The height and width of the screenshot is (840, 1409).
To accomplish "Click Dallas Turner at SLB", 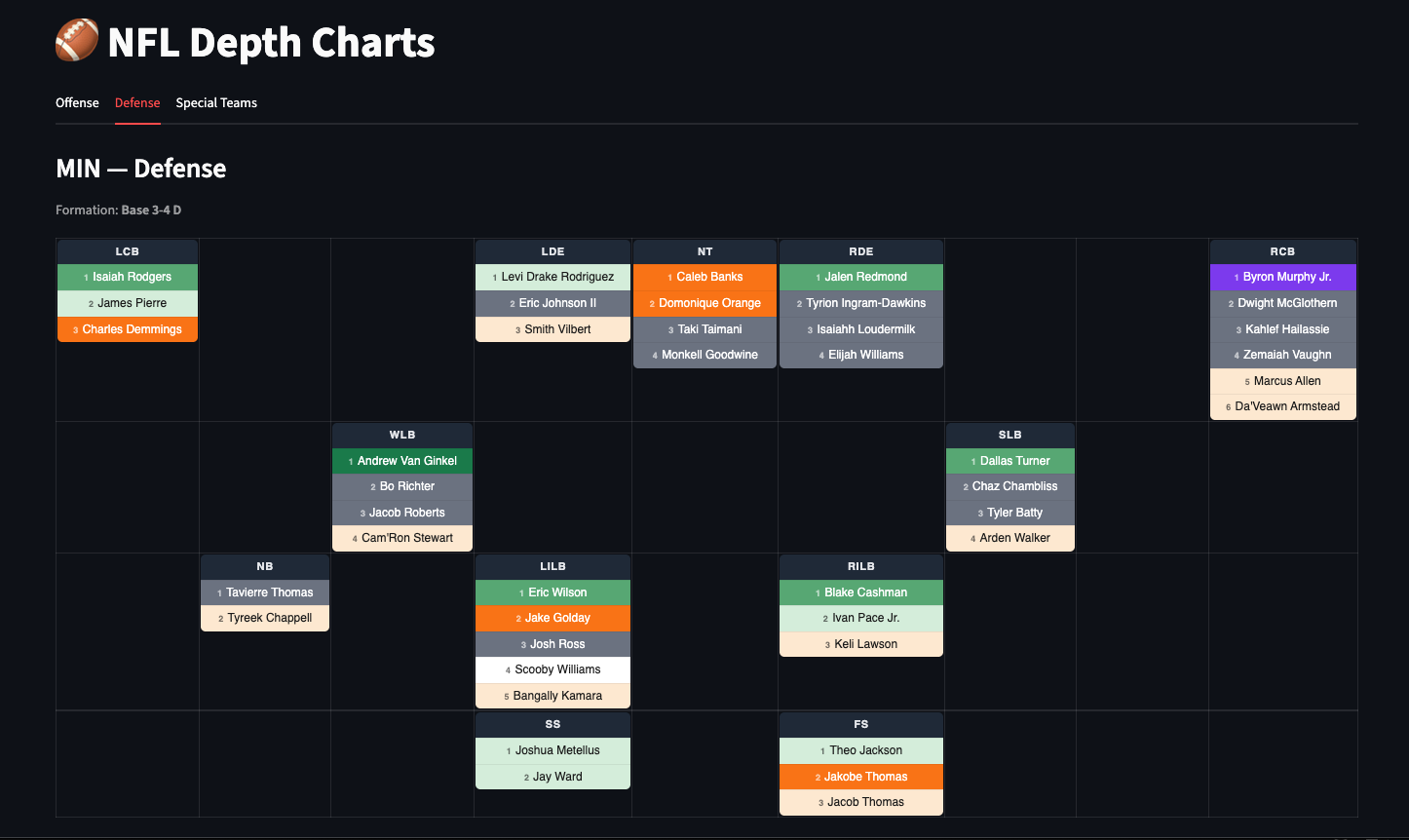I will click(1010, 461).
